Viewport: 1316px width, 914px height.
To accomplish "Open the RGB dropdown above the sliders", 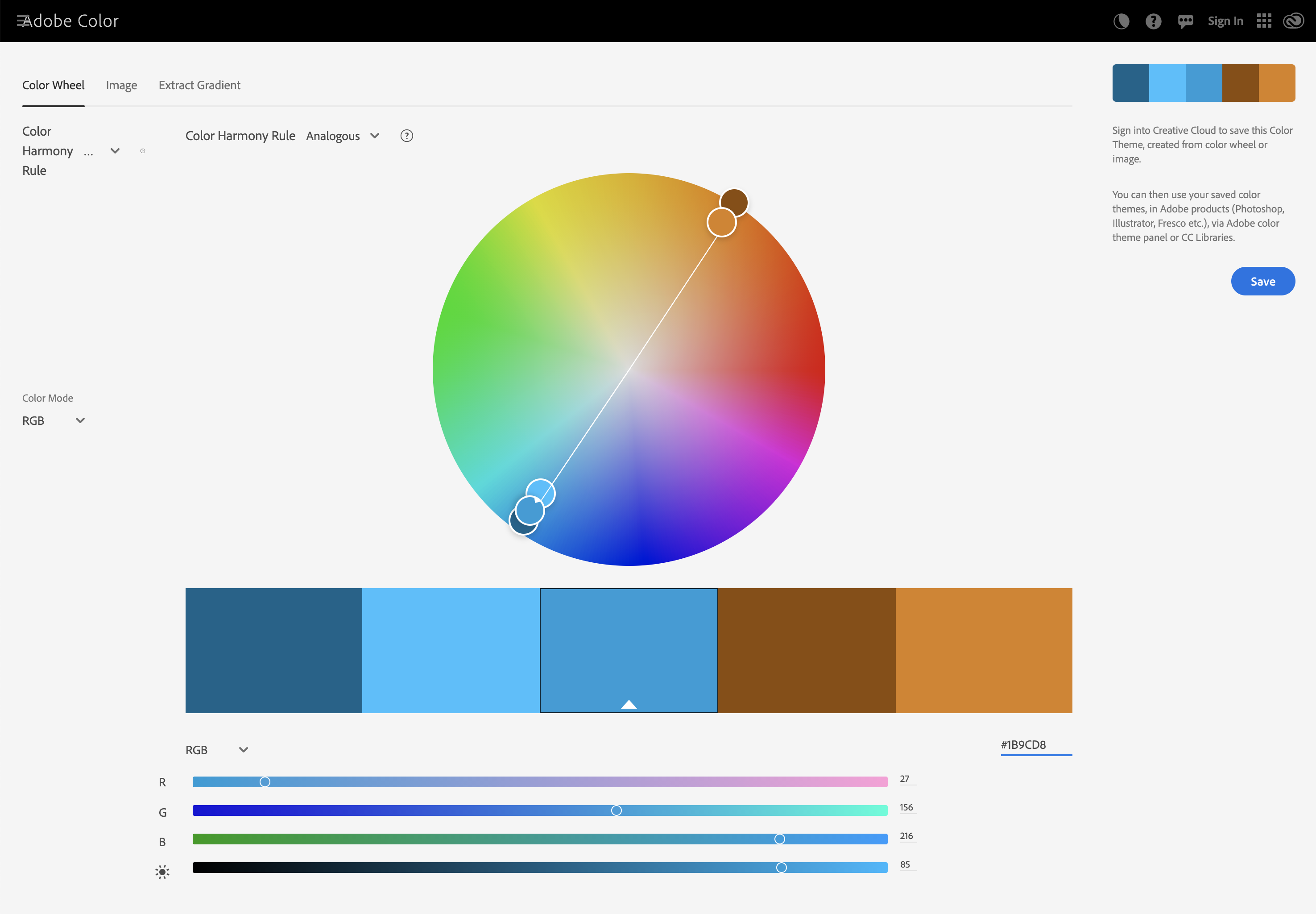I will 216,750.
